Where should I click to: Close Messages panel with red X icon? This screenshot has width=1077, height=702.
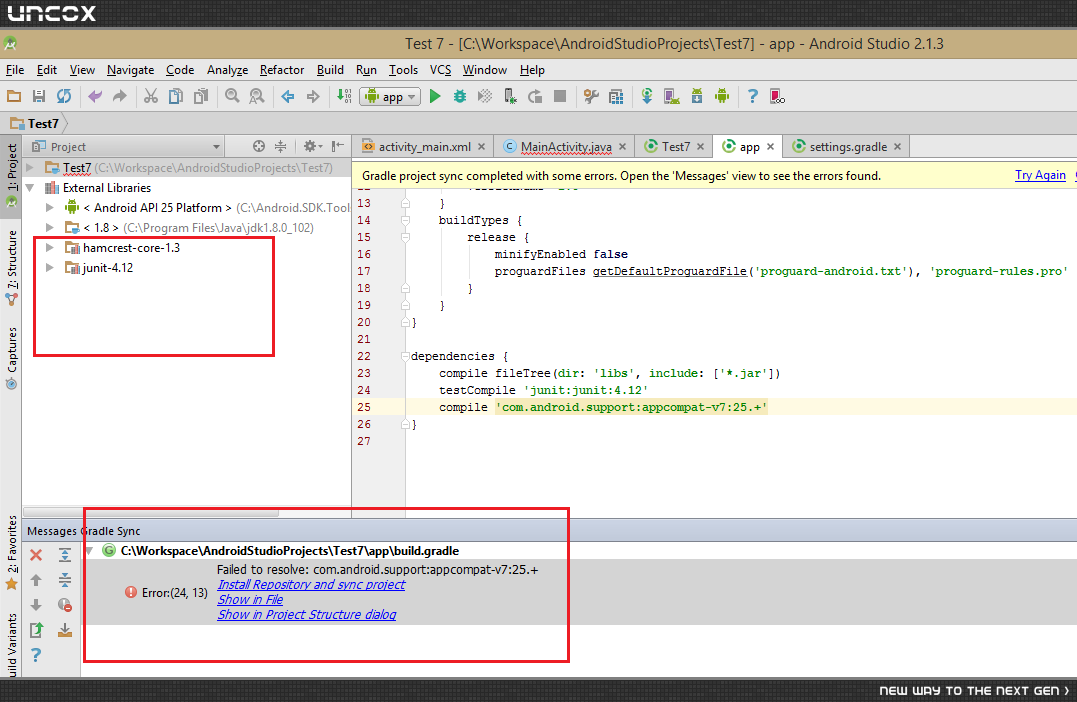coord(36,555)
